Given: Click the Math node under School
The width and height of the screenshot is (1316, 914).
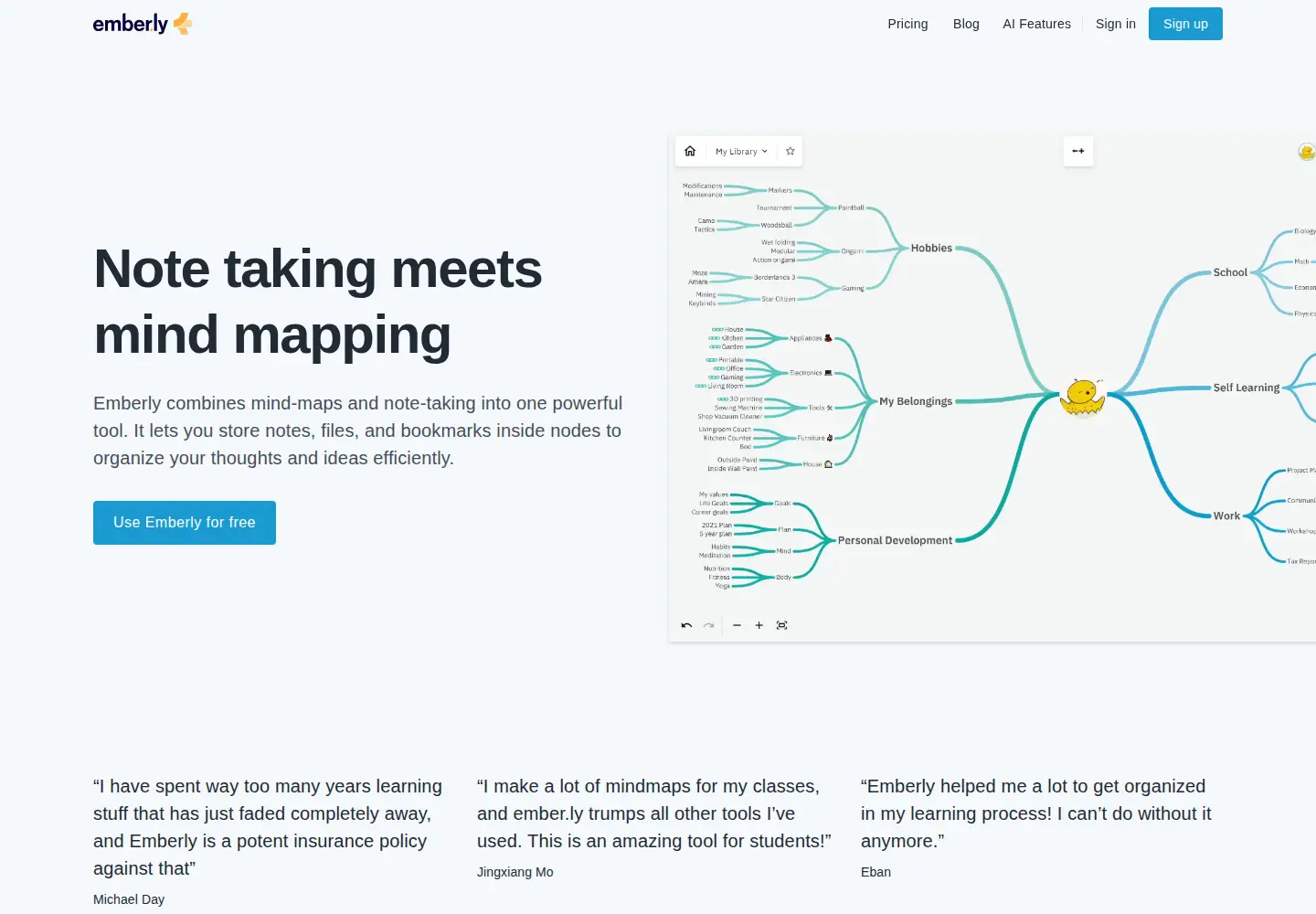Looking at the screenshot, I should coord(1301,261).
